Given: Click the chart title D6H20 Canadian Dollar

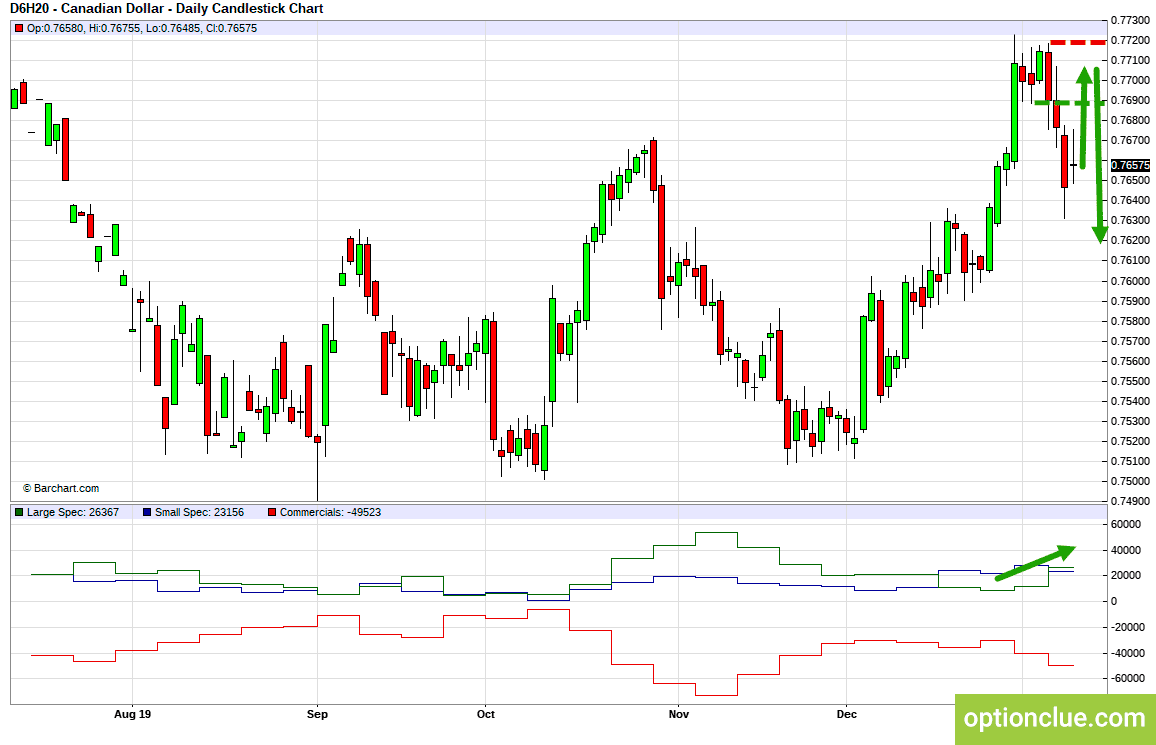Looking at the screenshot, I should tap(167, 9).
